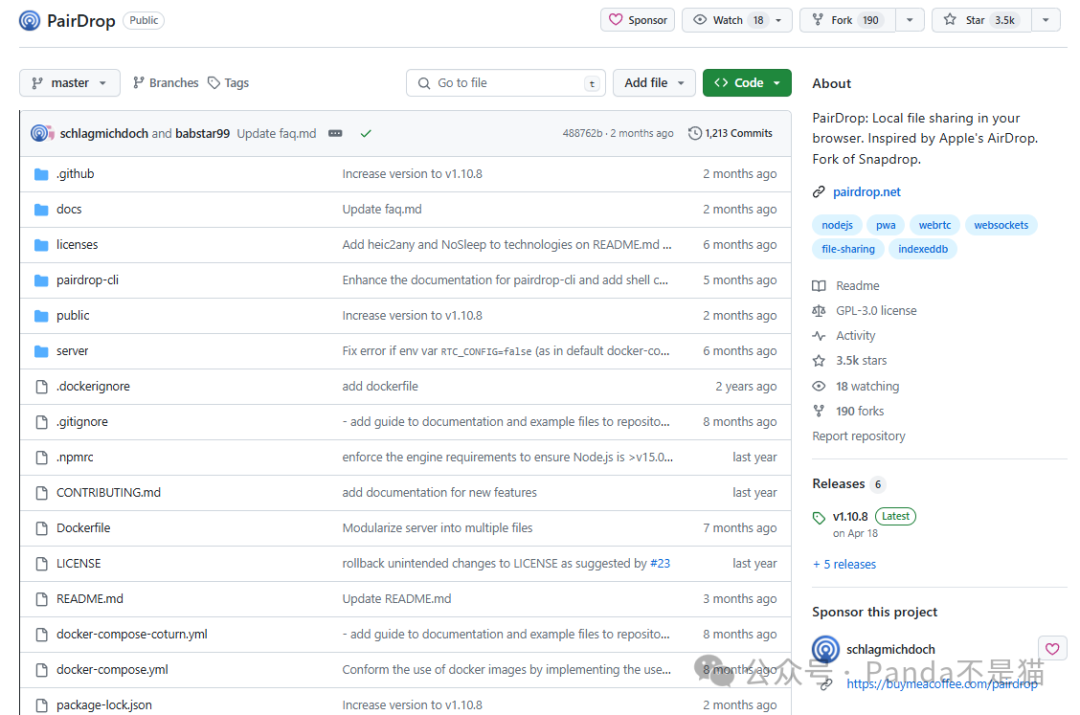Viewport: 1080px width, 715px height.
Task: Open the Star lists dropdown arrow
Action: 1046,20
